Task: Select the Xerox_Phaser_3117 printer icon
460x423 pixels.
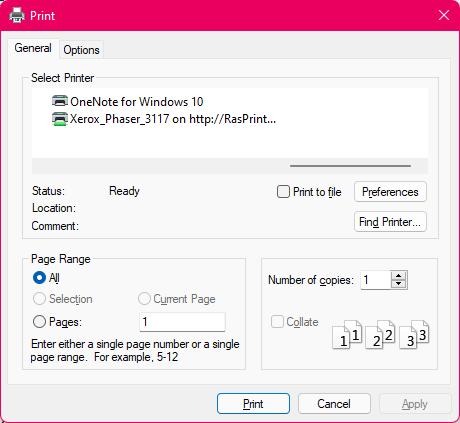Action: pos(60,119)
